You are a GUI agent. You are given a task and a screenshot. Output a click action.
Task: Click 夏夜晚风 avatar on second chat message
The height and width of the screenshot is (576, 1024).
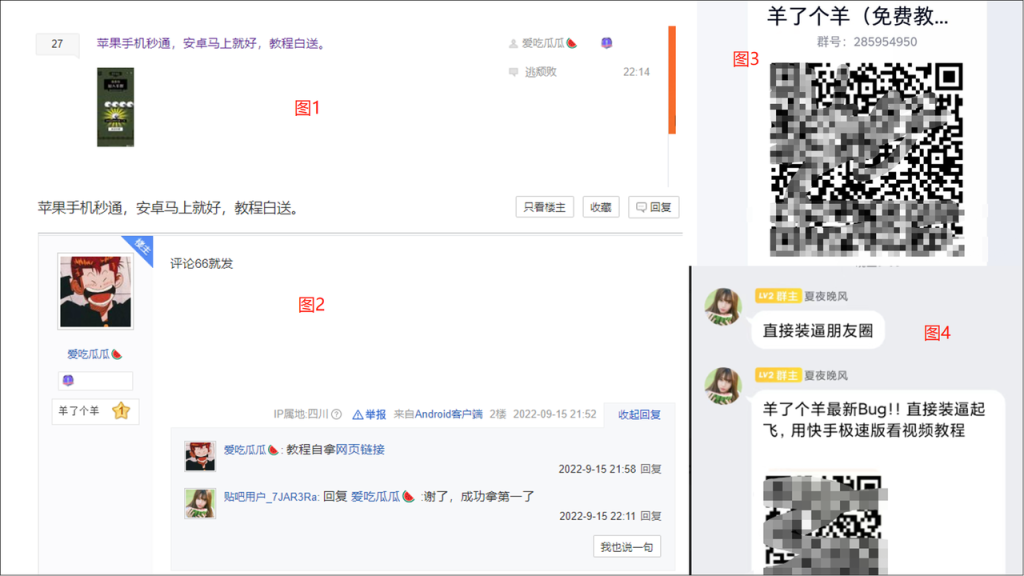click(724, 385)
